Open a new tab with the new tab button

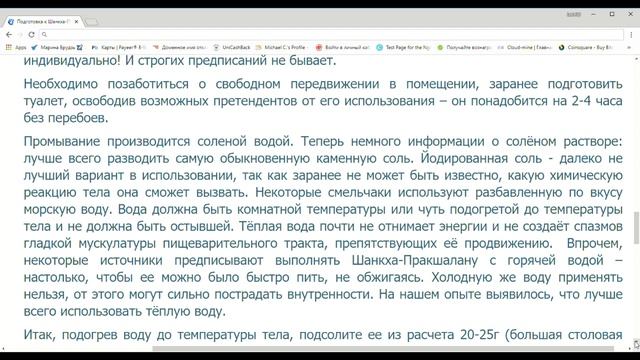[92, 22]
